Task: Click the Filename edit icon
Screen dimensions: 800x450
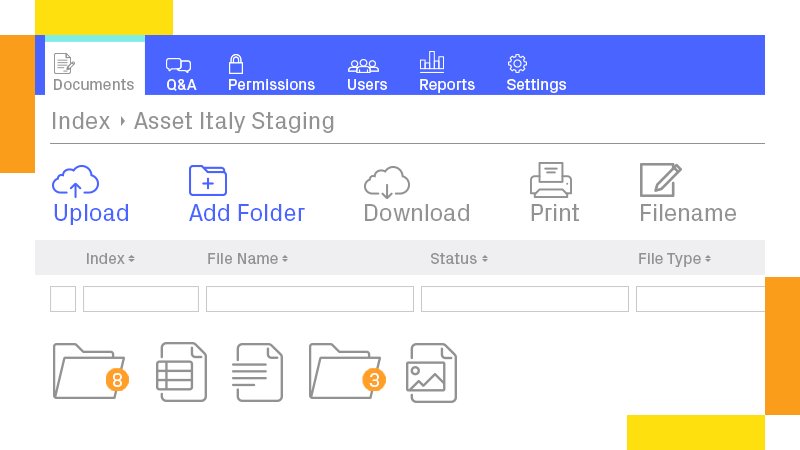Action: point(660,181)
